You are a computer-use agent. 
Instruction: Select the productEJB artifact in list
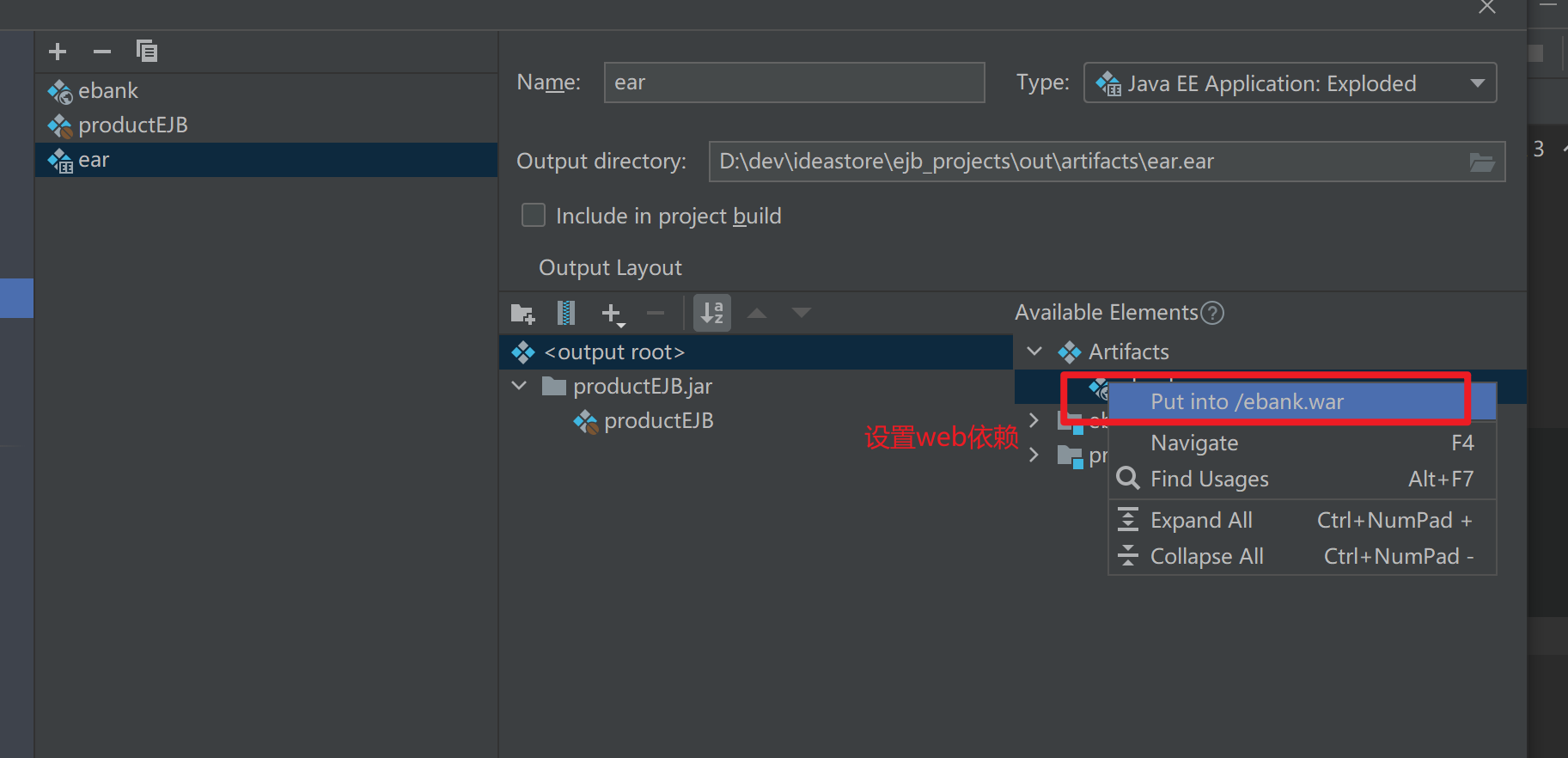coord(266,125)
